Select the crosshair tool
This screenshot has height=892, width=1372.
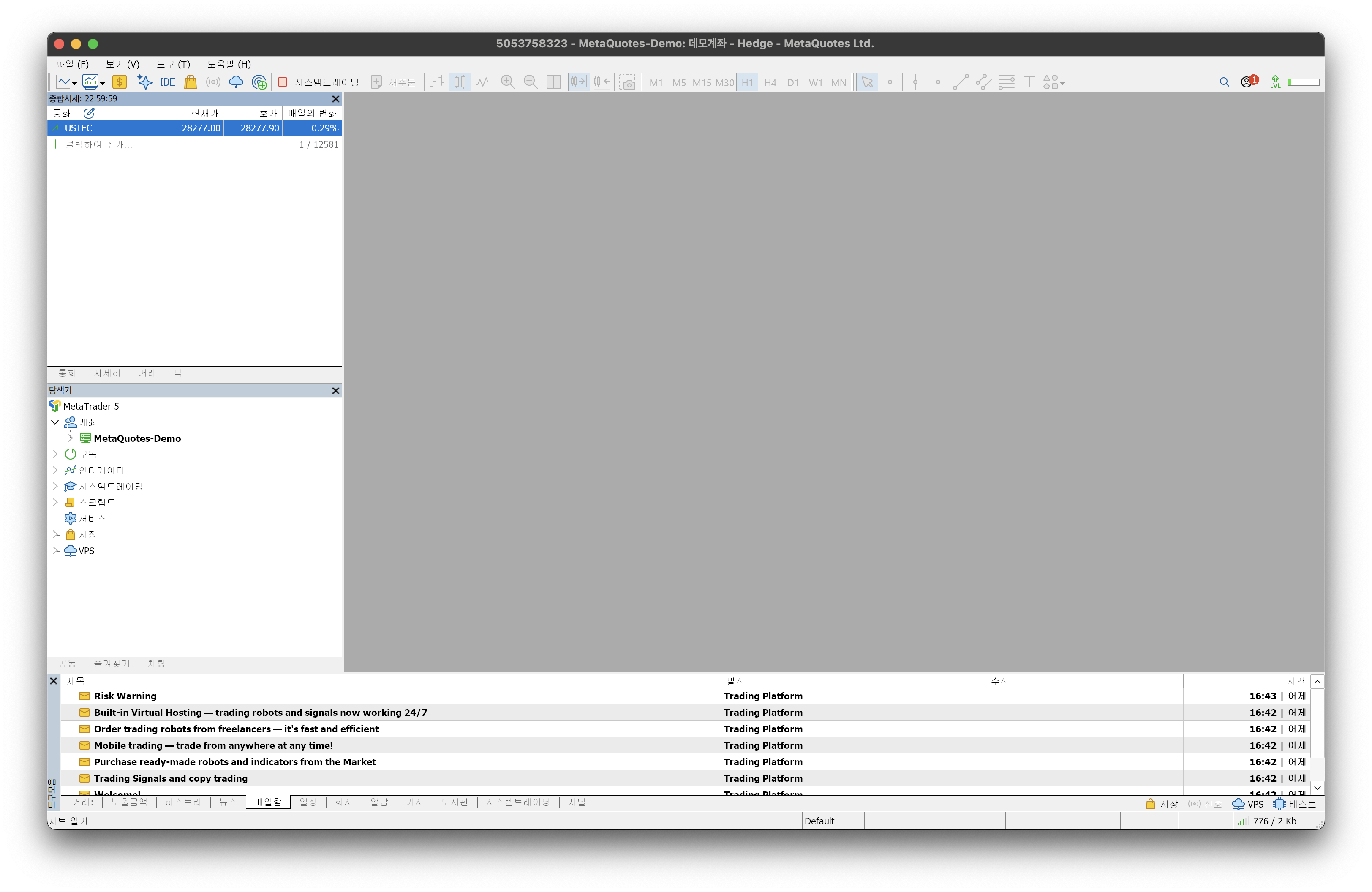(890, 82)
